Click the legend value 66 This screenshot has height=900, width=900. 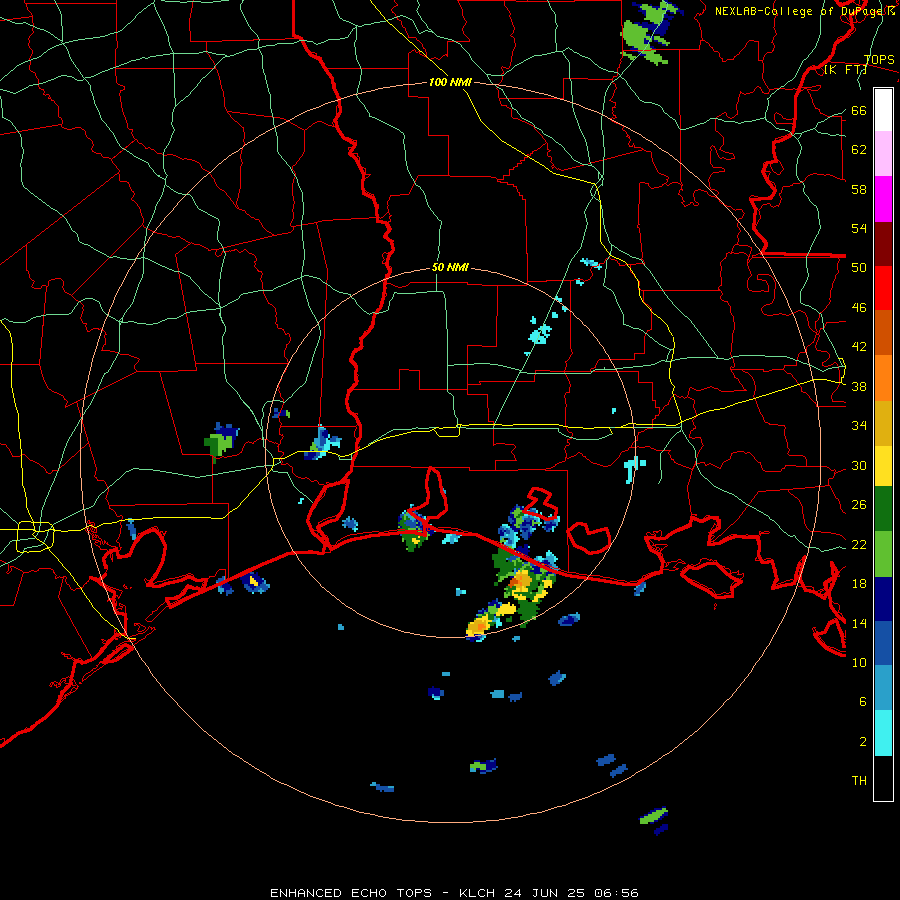coord(859,110)
